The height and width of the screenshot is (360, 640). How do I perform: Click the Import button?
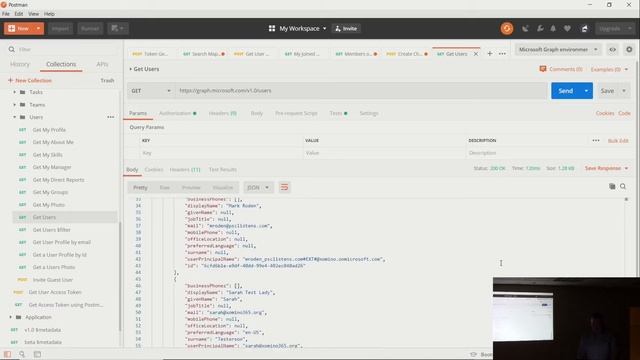tap(60, 29)
